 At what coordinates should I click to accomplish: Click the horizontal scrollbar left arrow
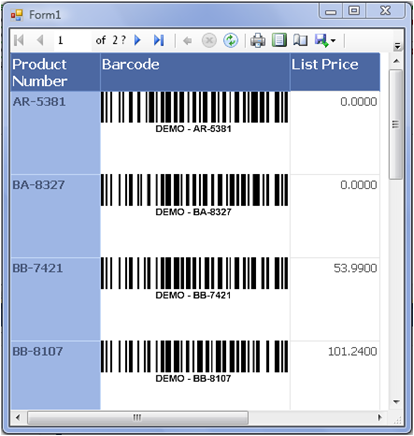pos(18,417)
